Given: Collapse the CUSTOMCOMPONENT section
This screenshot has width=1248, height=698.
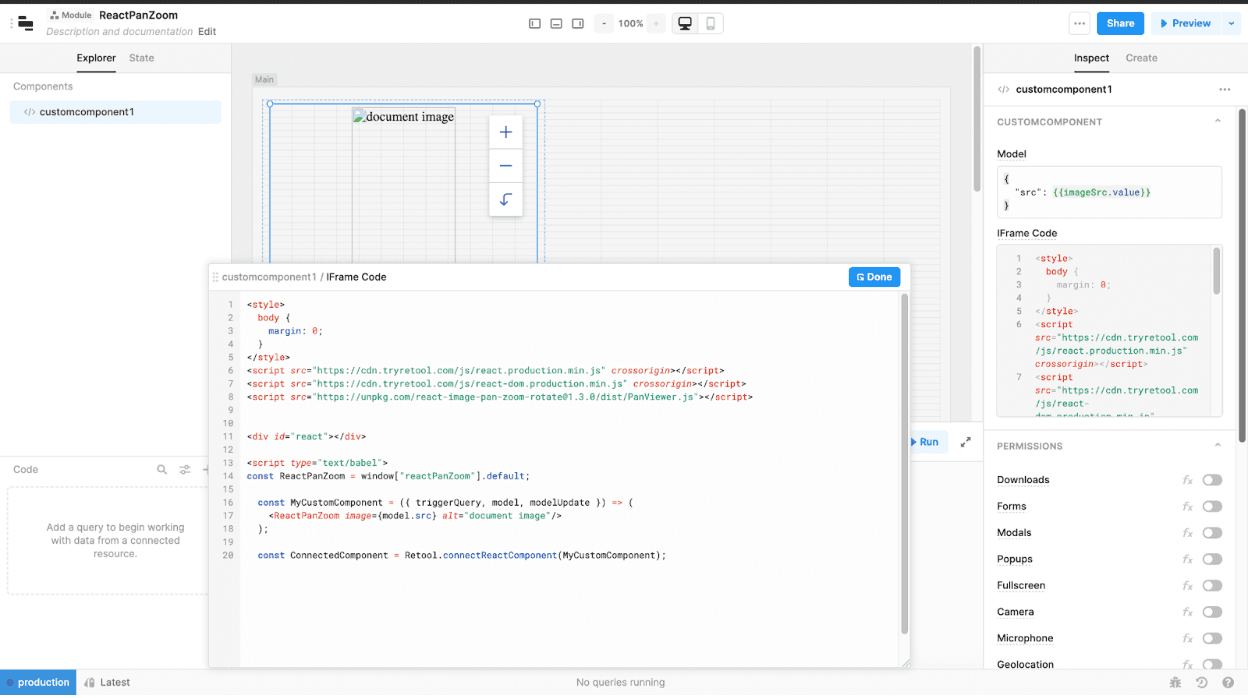Looking at the screenshot, I should [x=1217, y=122].
